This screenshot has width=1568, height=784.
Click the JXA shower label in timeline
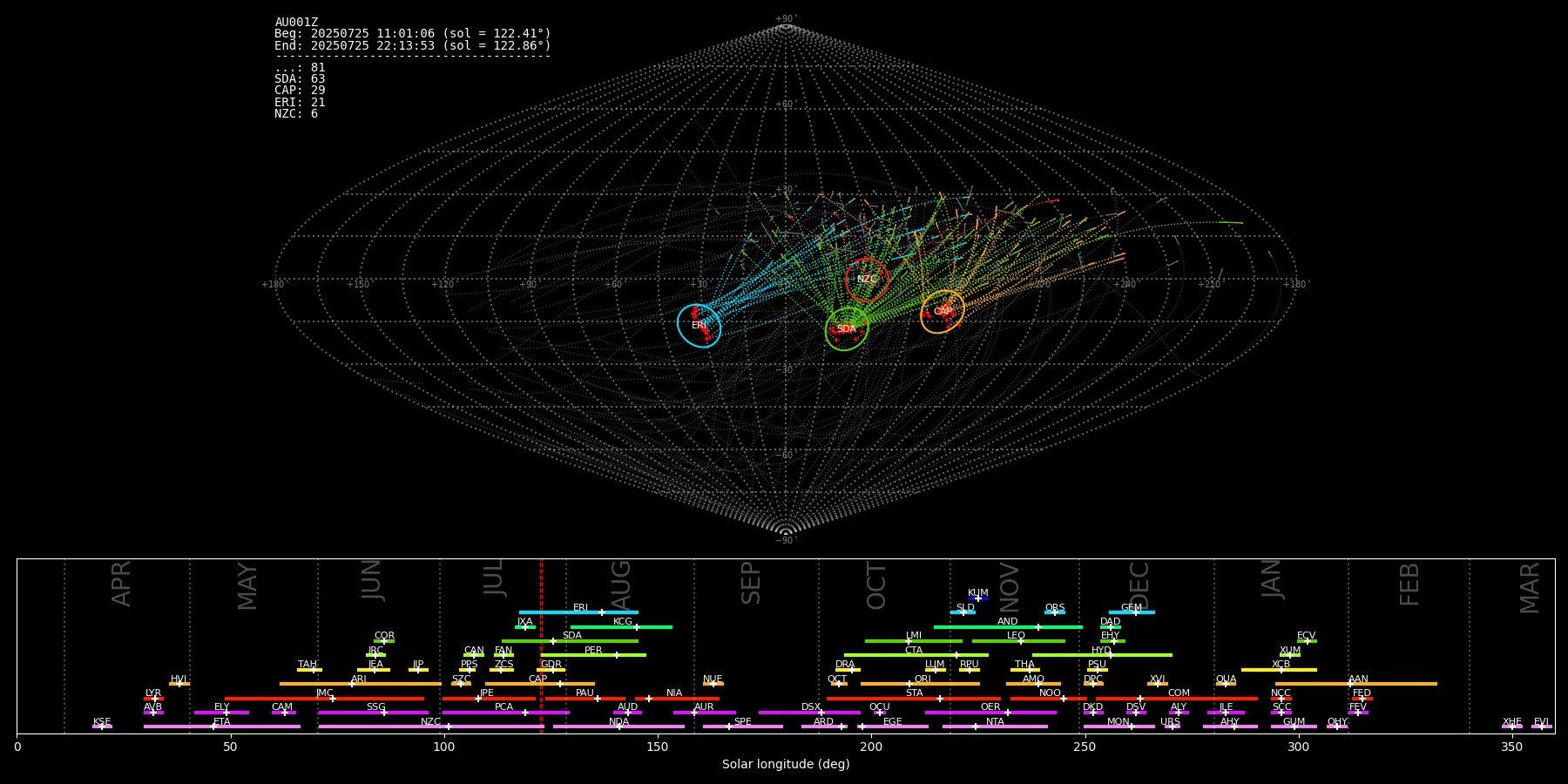point(524,622)
